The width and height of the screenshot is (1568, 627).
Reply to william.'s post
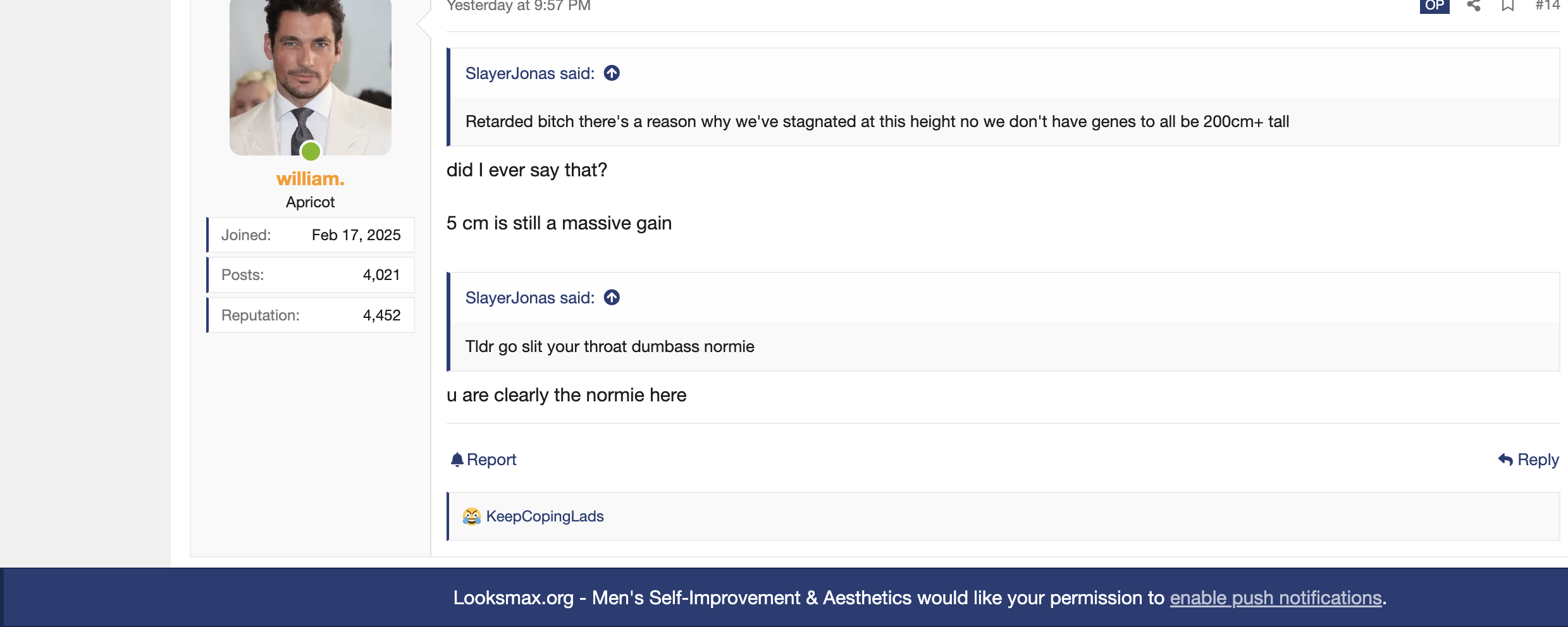[x=1528, y=460]
